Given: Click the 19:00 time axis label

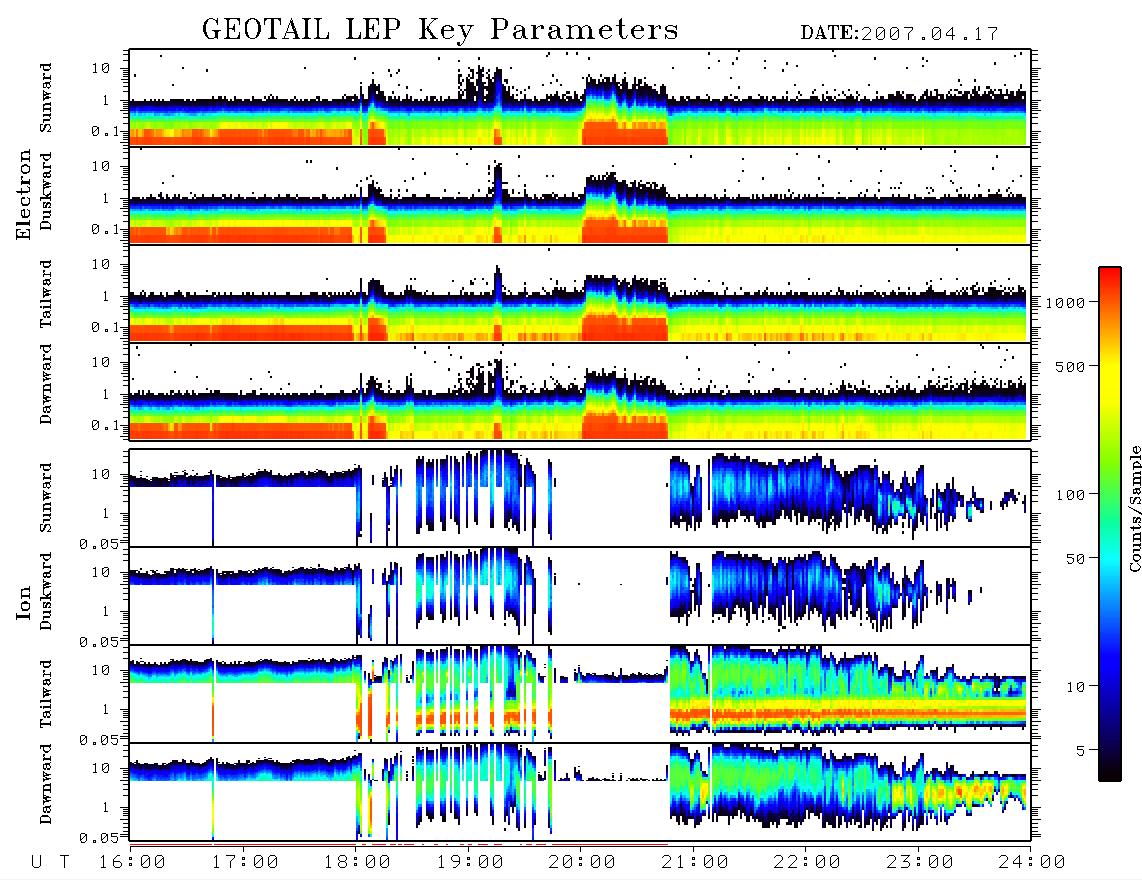Looking at the screenshot, I should 470,862.
